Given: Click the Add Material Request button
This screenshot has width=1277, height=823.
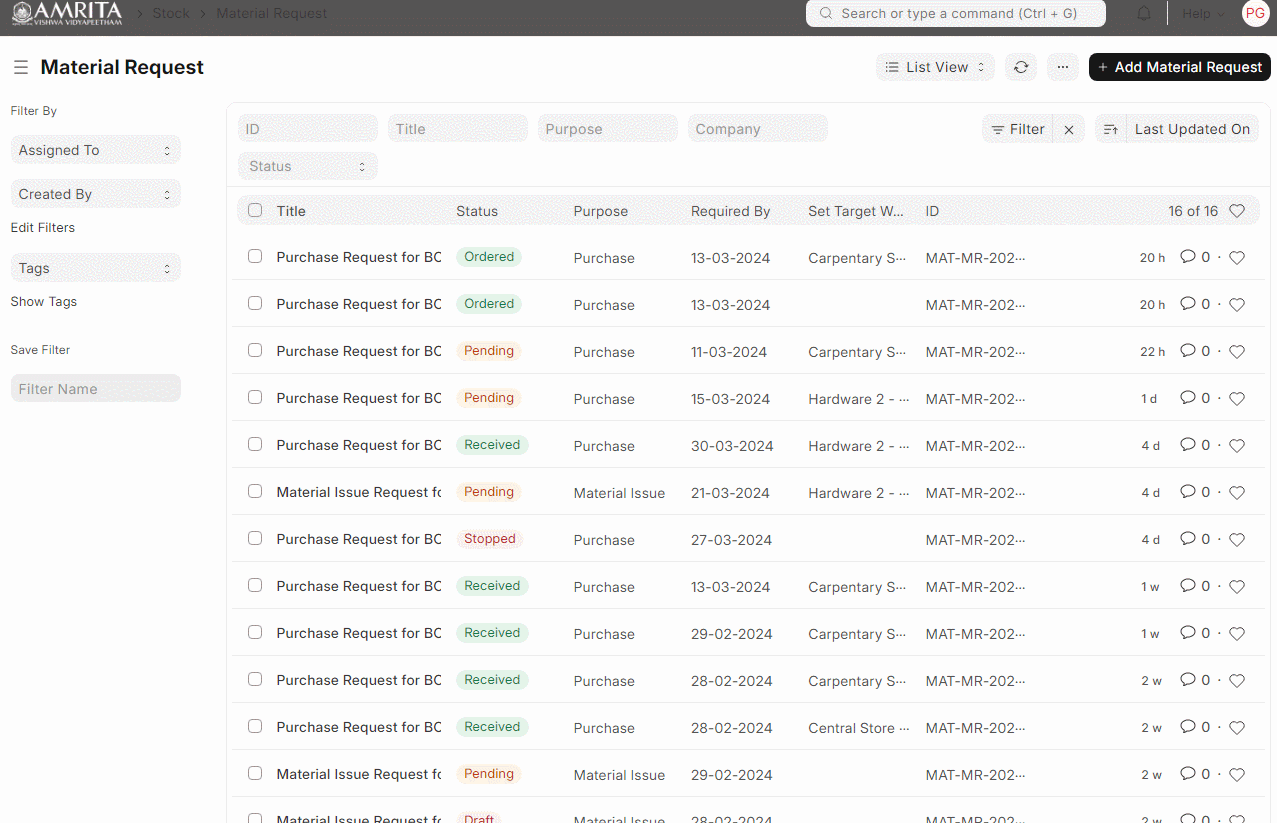Looking at the screenshot, I should 1179,67.
